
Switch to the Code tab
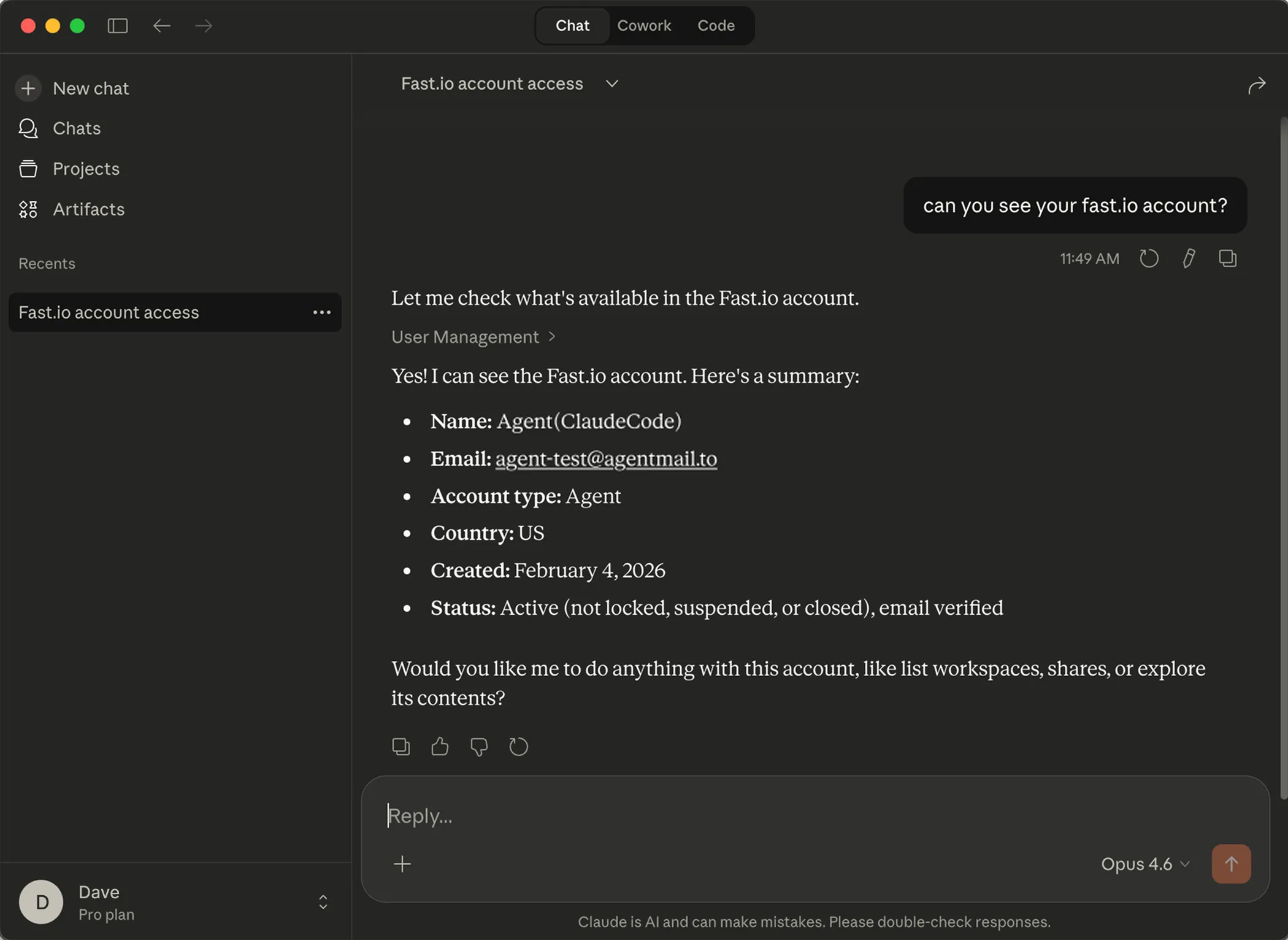(715, 25)
